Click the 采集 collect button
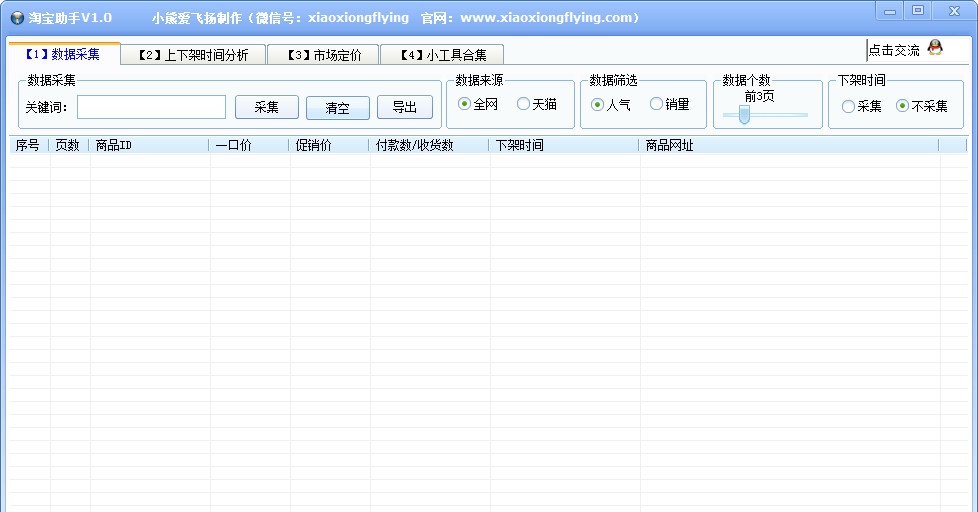Screen dimensions: 978x512 [267, 107]
